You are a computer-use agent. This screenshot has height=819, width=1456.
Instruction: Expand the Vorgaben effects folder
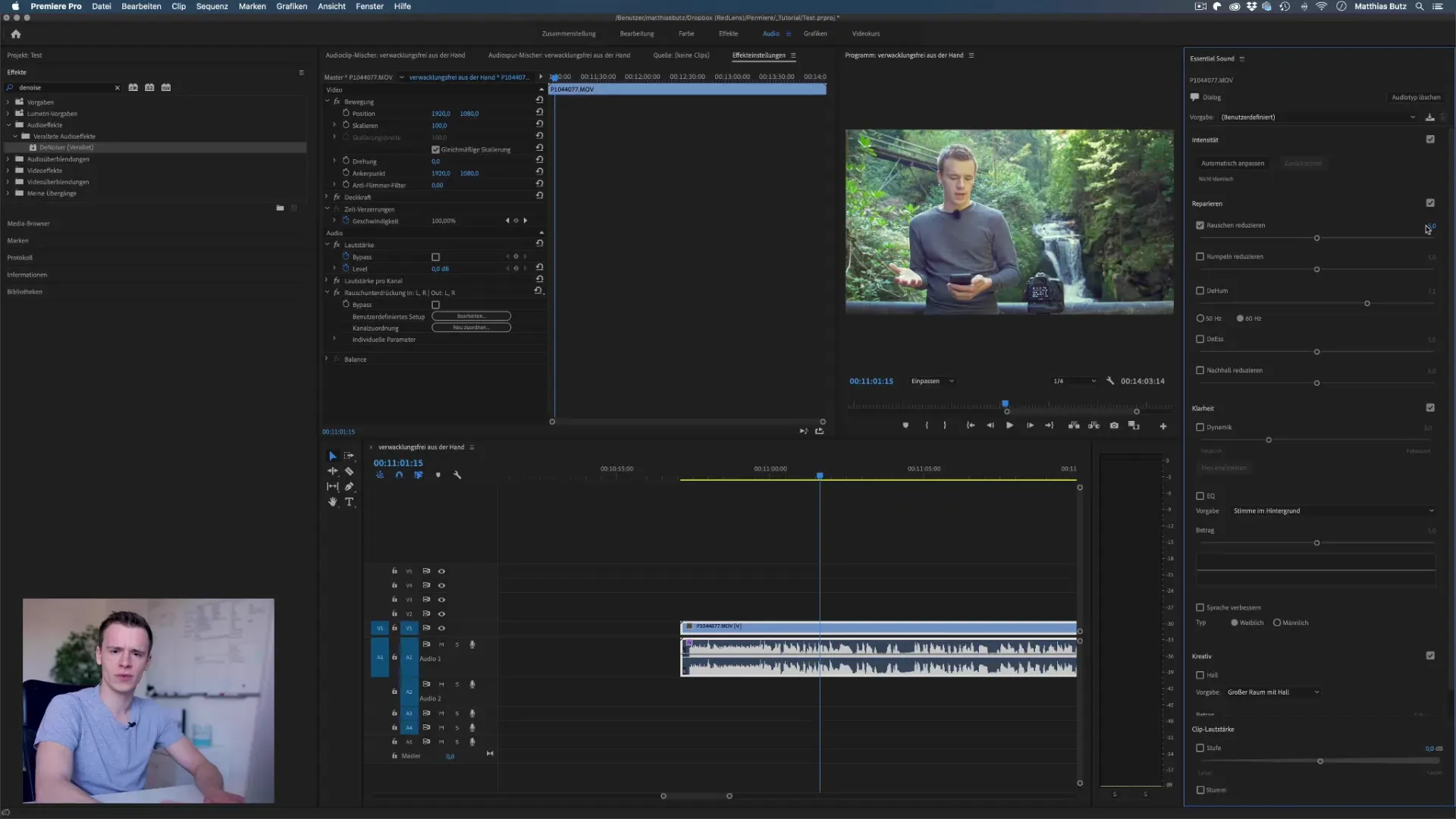(x=8, y=102)
